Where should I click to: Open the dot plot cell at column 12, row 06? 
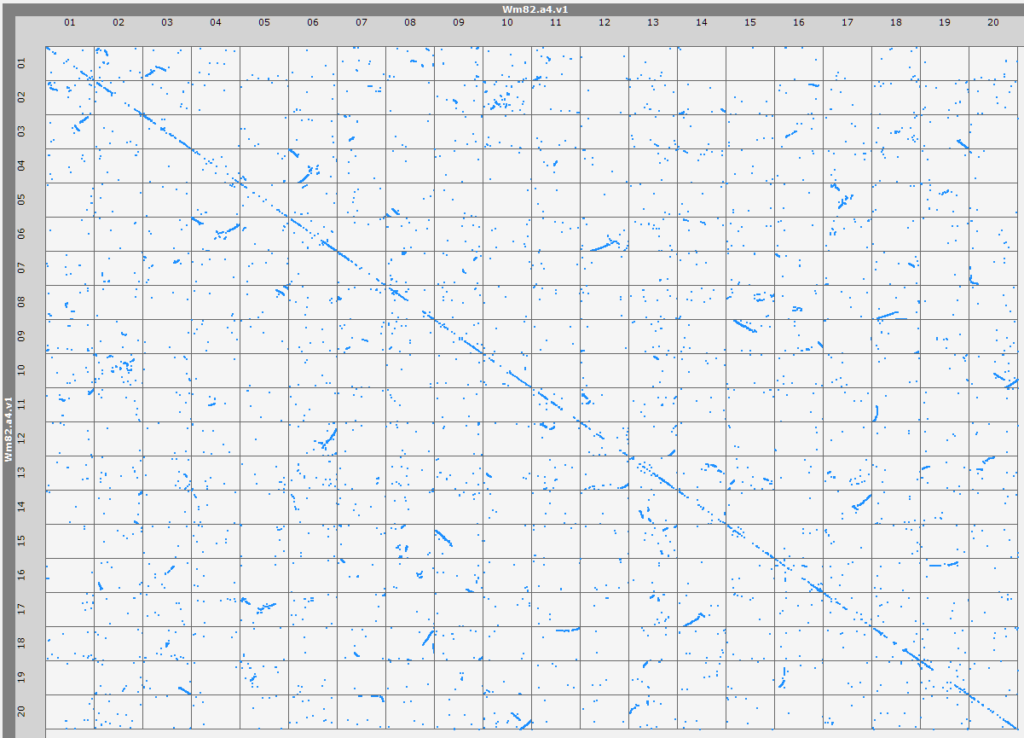click(605, 234)
